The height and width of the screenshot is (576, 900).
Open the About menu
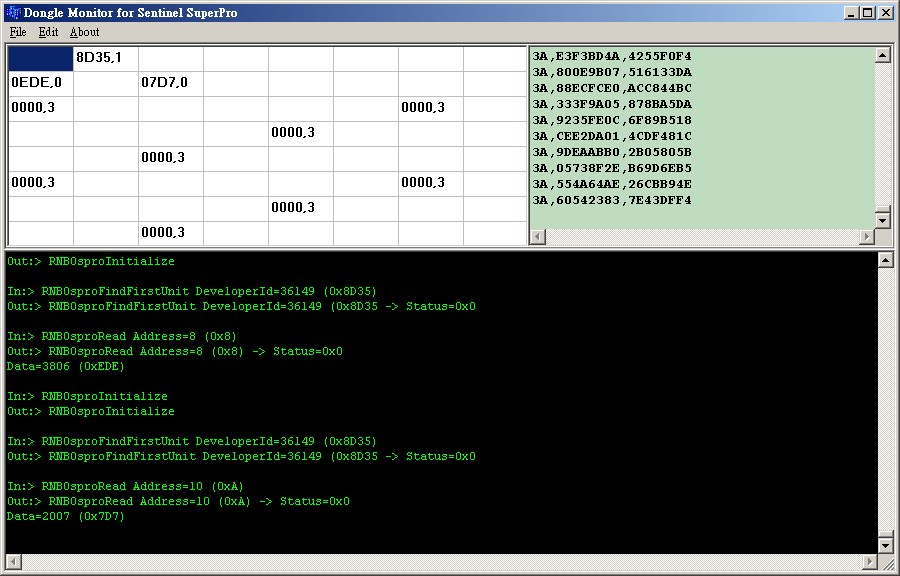84,32
